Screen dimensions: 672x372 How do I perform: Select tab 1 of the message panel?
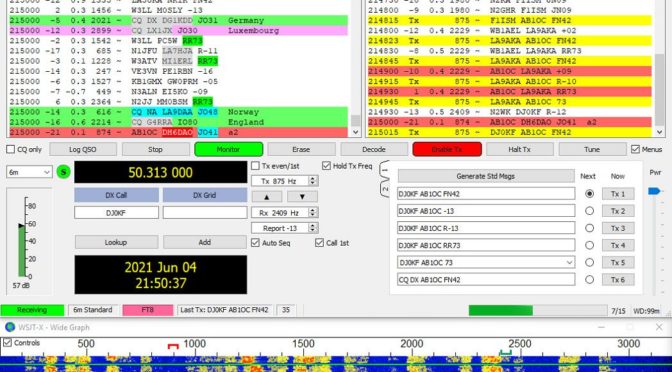tap(384, 171)
